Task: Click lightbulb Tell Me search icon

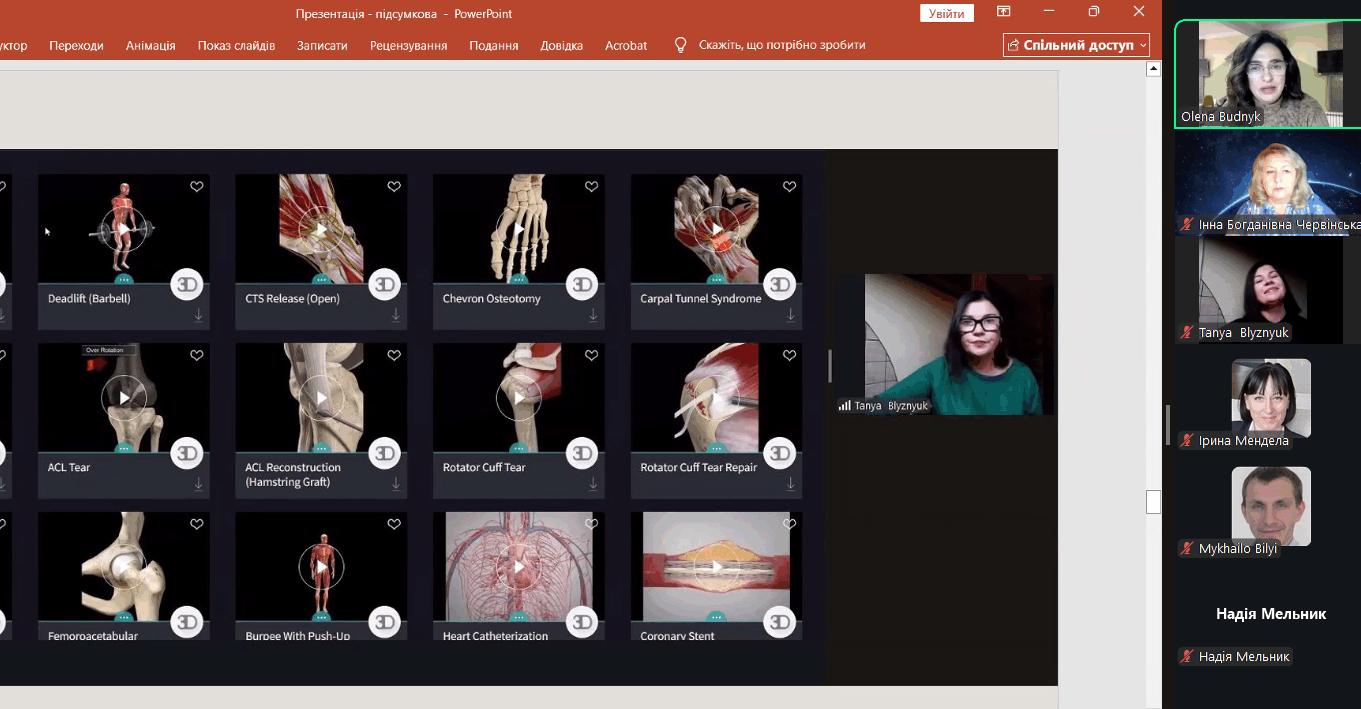Action: coord(681,45)
